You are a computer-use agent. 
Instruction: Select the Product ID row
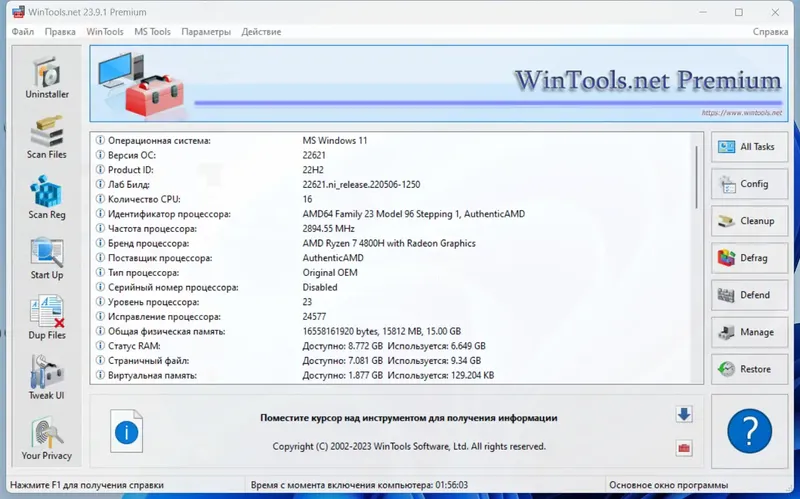click(x=392, y=170)
